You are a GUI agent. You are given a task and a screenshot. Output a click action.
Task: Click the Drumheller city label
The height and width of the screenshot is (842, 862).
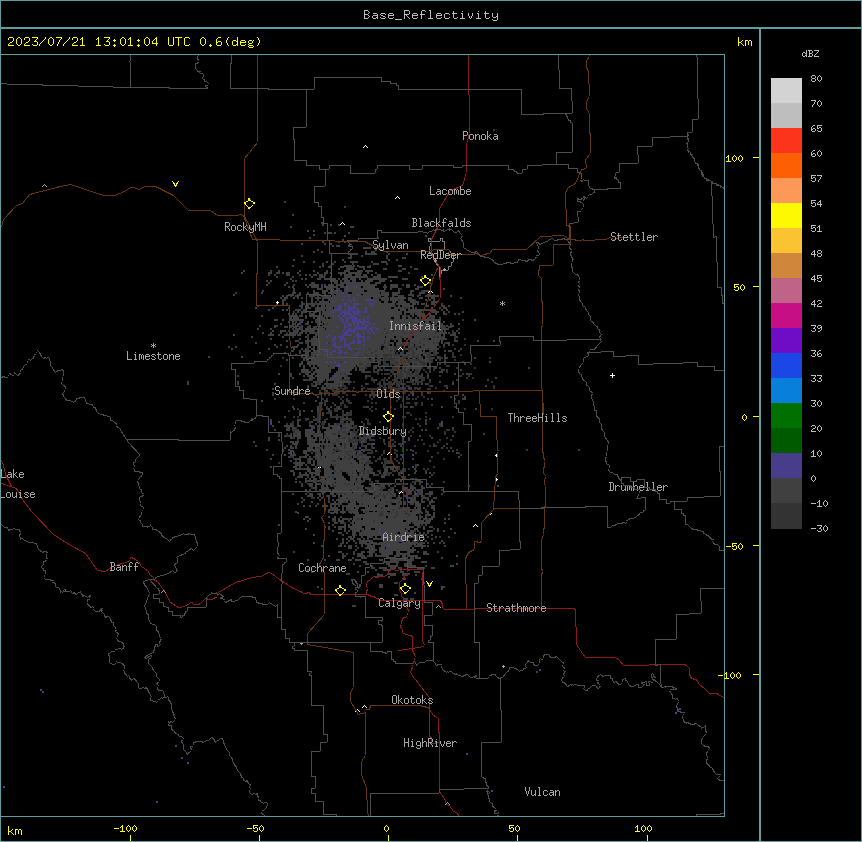(x=638, y=487)
